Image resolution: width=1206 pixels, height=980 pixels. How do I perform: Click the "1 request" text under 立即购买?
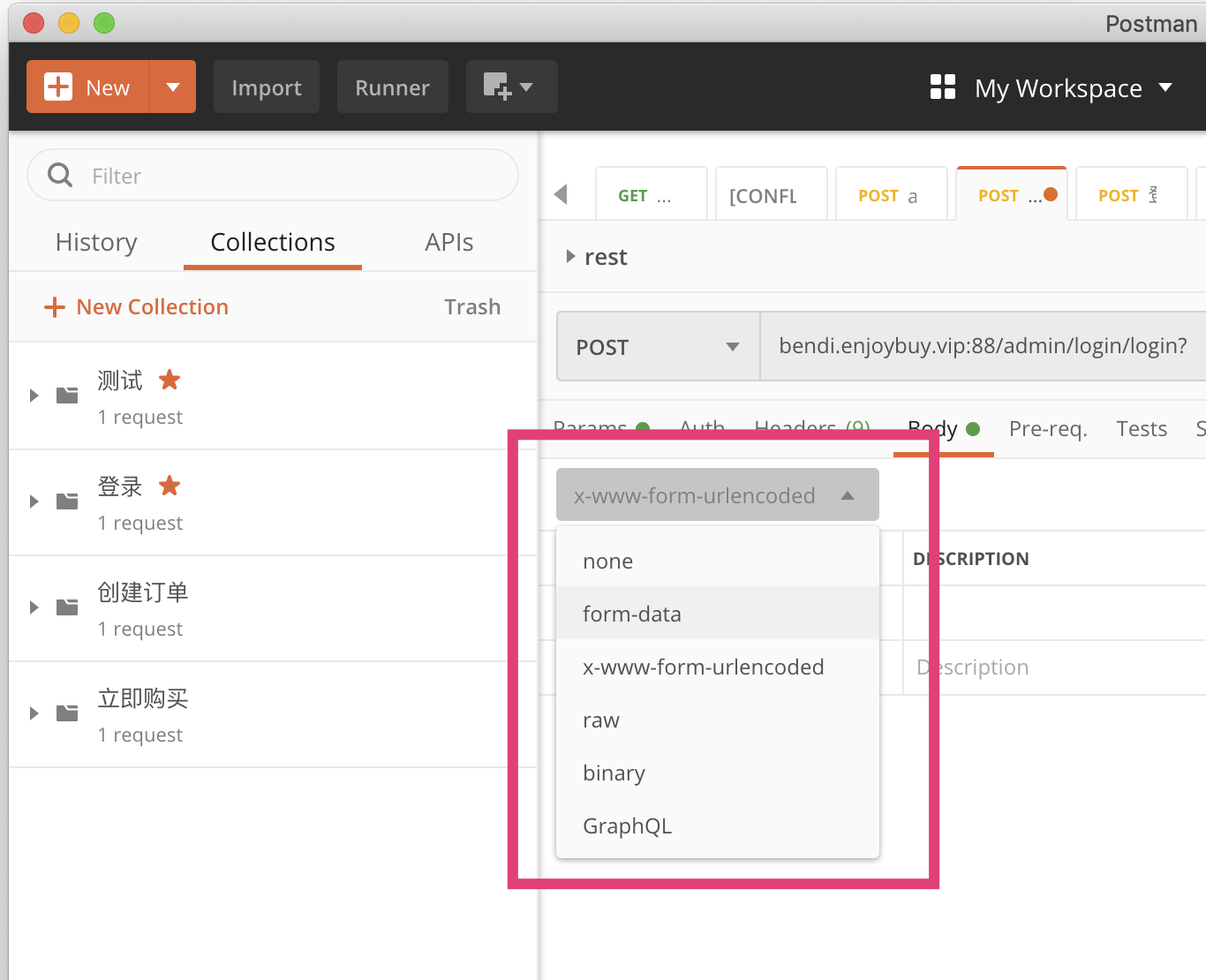(140, 735)
